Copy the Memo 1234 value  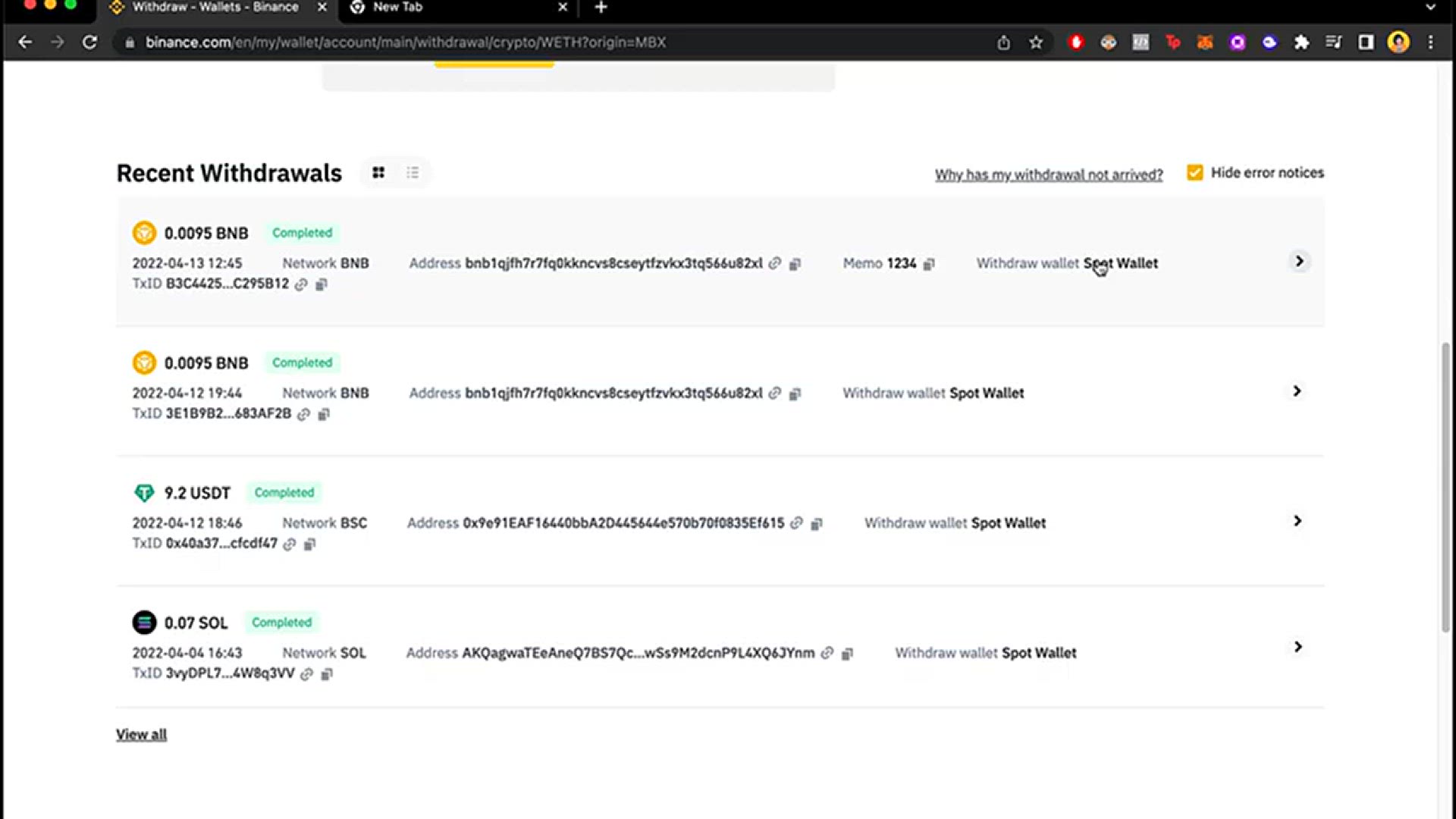[x=929, y=264]
